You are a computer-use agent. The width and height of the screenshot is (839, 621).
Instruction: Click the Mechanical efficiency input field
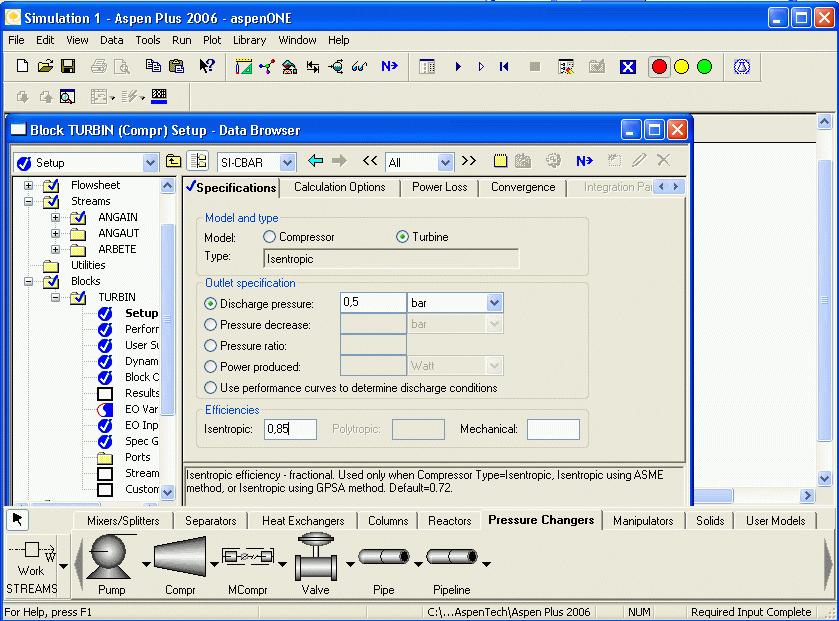pos(553,429)
